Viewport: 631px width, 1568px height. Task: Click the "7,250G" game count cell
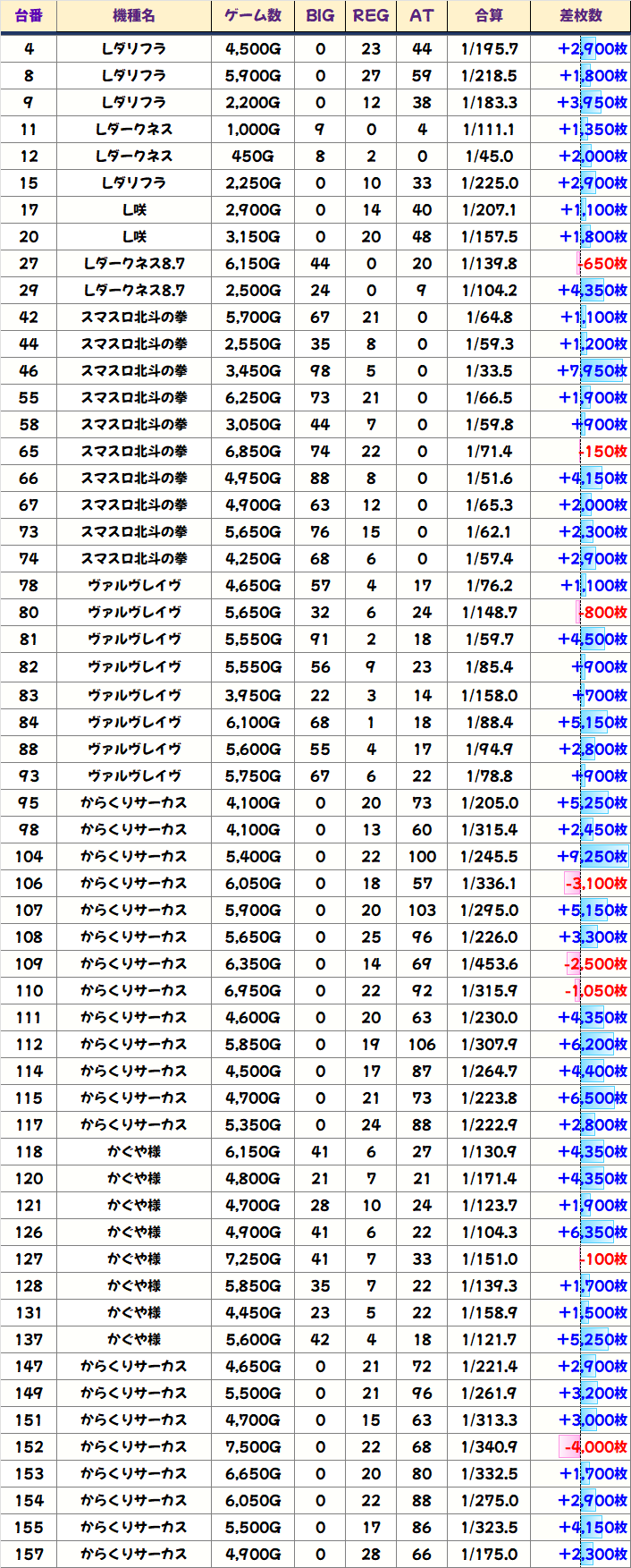coord(253,1259)
